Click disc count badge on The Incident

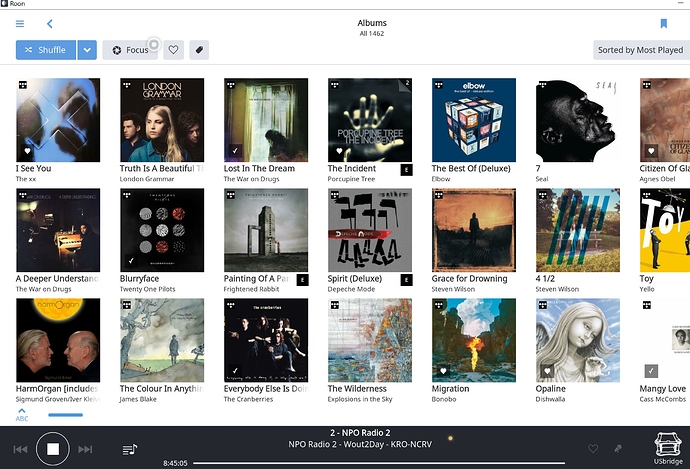407,84
